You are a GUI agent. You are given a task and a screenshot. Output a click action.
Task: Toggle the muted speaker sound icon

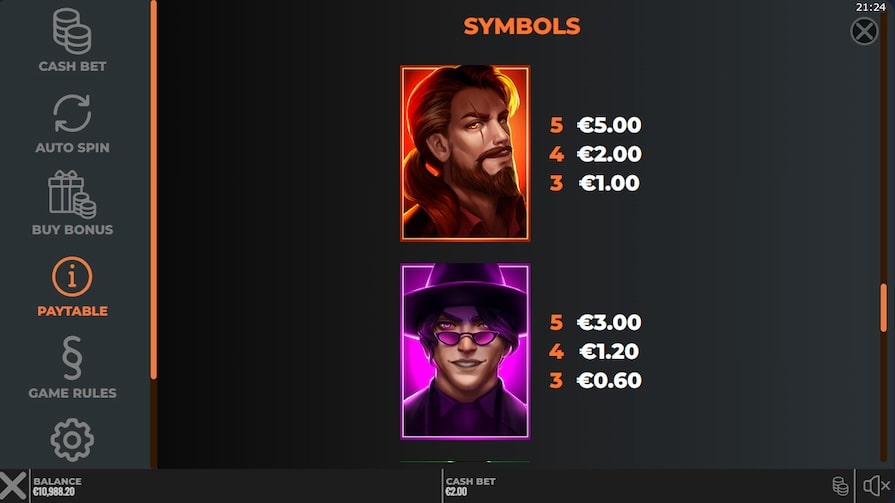pos(876,486)
